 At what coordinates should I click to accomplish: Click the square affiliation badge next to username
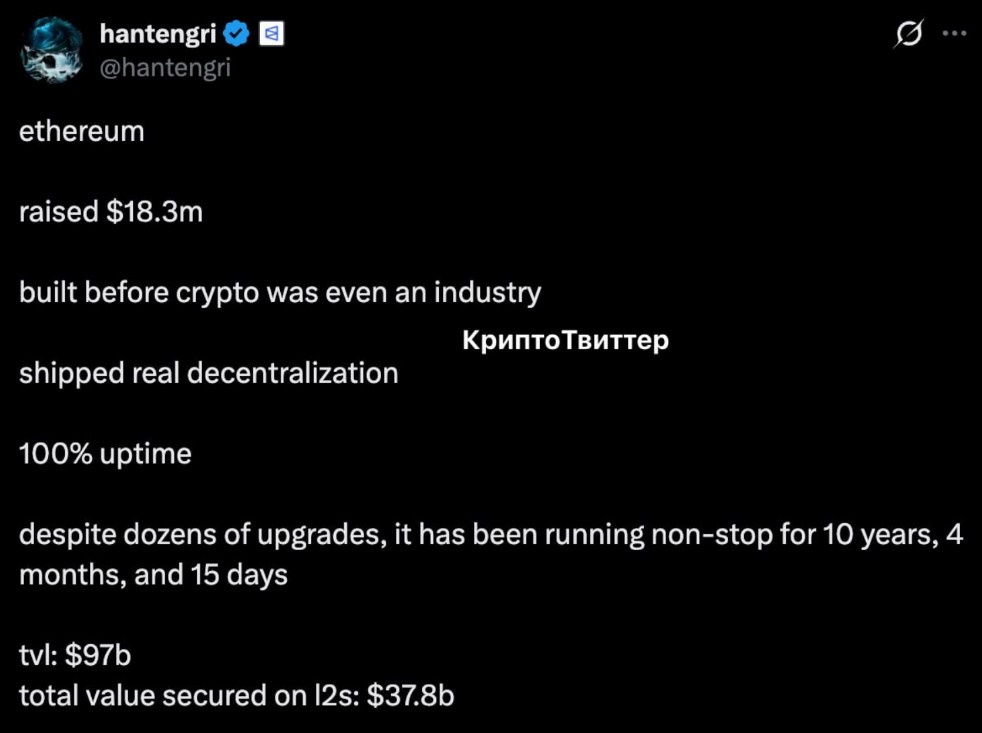(x=270, y=31)
